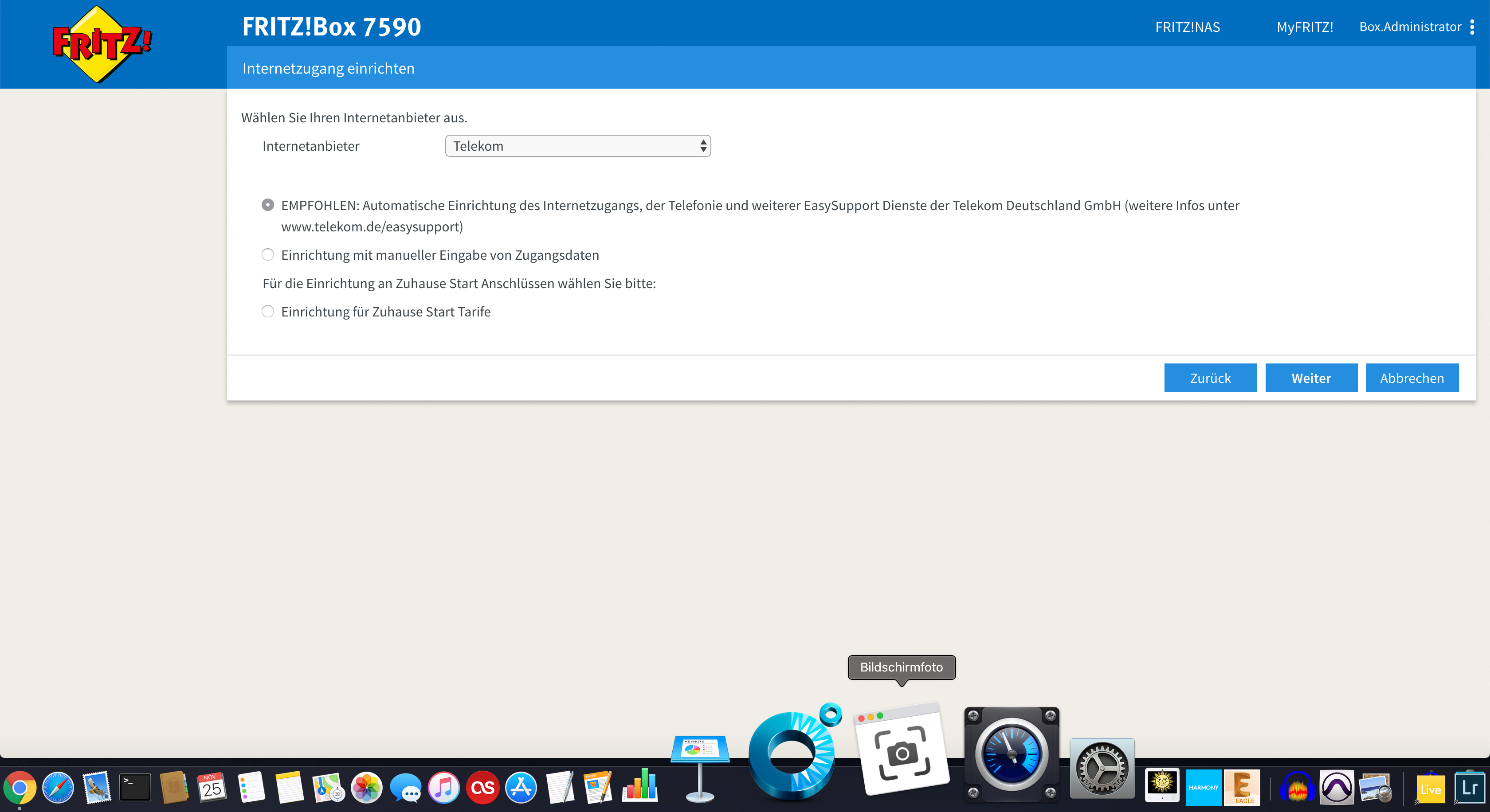This screenshot has height=812, width=1490.
Task: Open Last.fm scrobbler in dock
Action: (x=482, y=787)
